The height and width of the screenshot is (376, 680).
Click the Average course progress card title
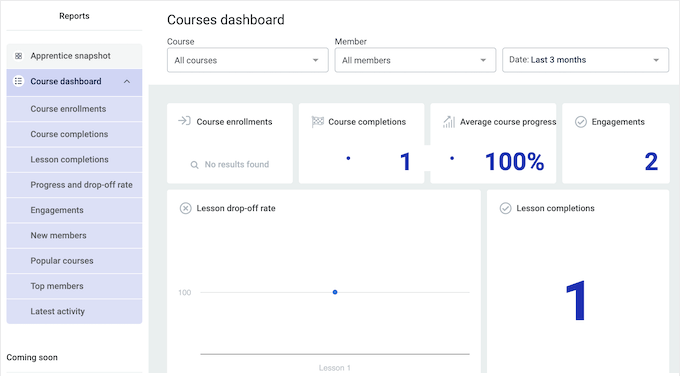pyautogui.click(x=508, y=122)
